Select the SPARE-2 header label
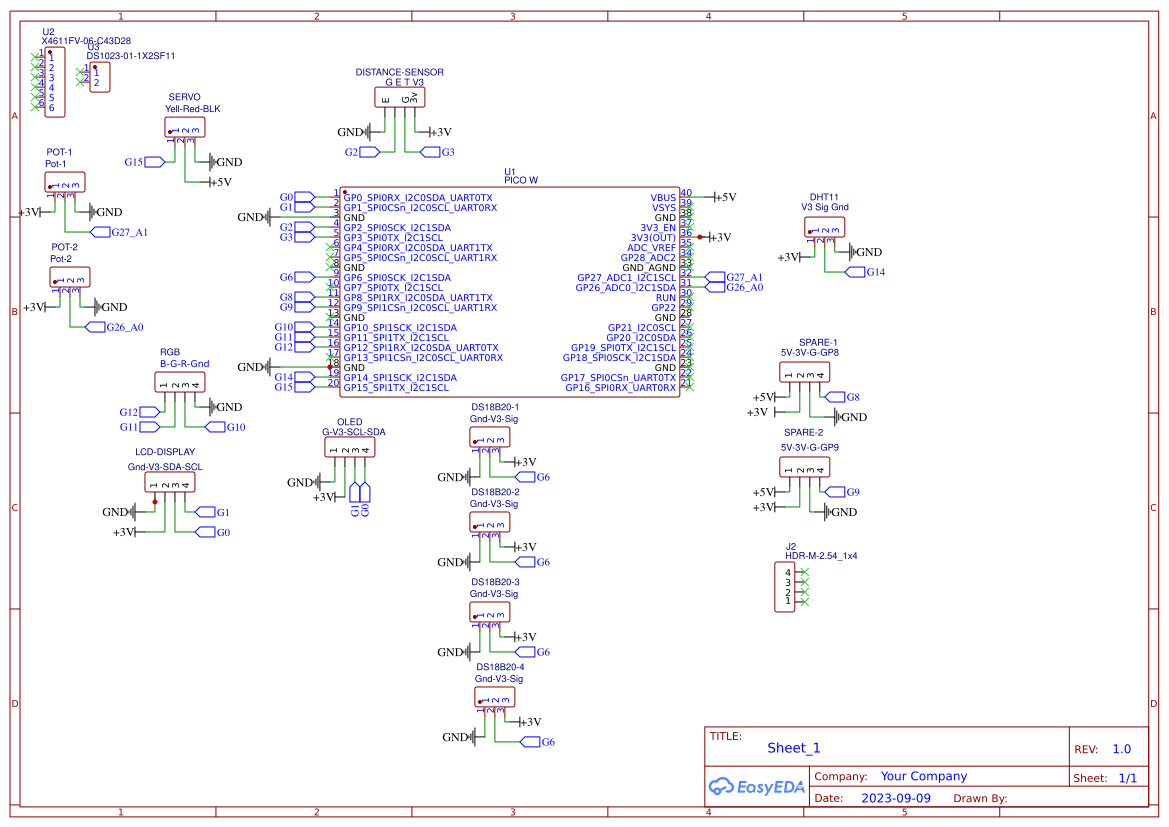1169x827 pixels. tap(804, 433)
